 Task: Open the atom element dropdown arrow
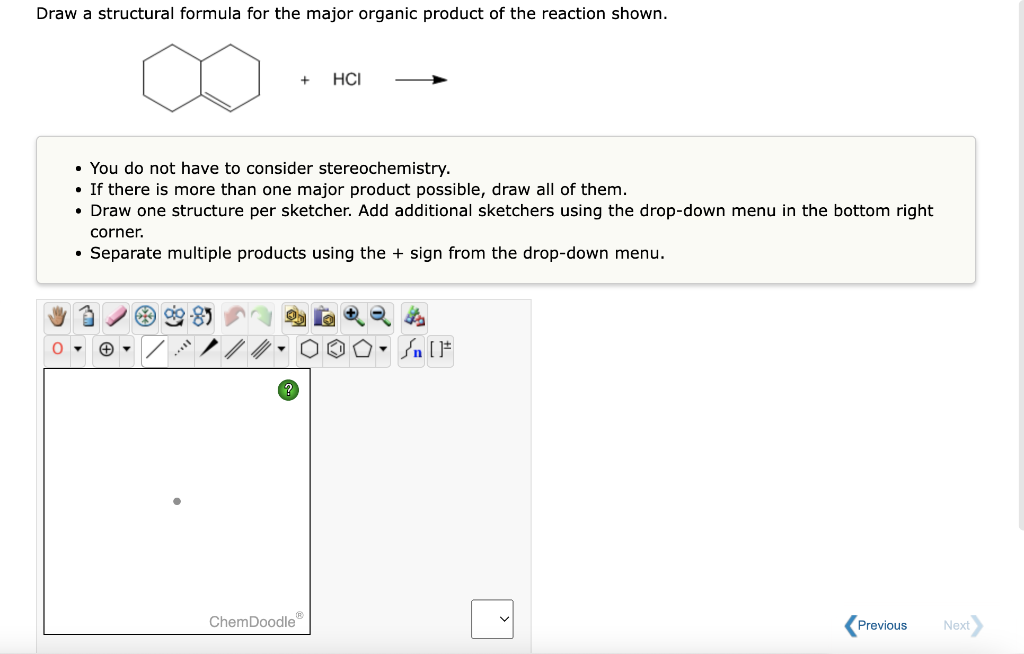pyautogui.click(x=78, y=350)
